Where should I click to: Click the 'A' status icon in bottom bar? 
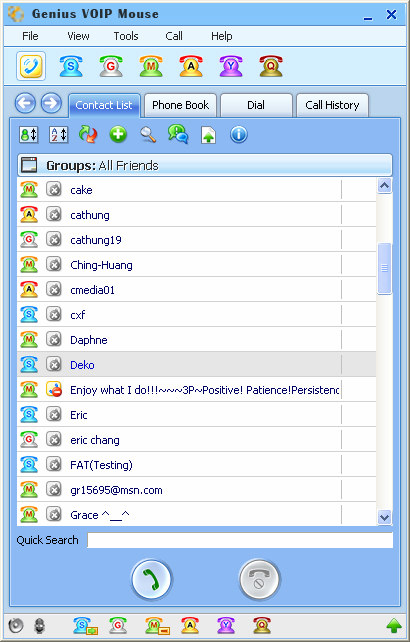click(x=190, y=625)
